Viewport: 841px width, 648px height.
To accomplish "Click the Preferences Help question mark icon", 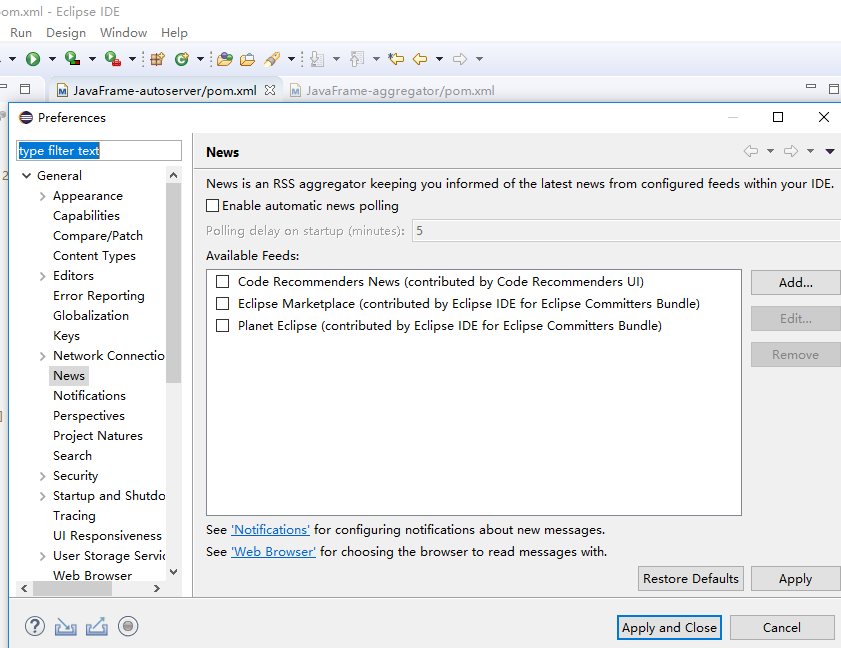I will click(x=35, y=626).
